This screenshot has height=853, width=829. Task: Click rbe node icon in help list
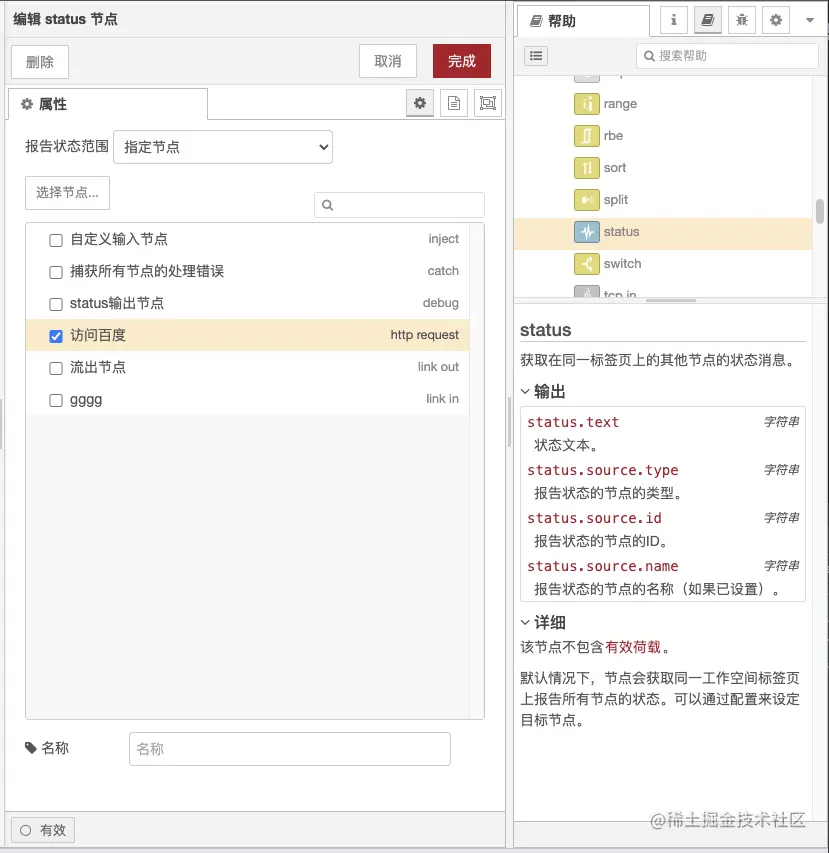click(587, 135)
